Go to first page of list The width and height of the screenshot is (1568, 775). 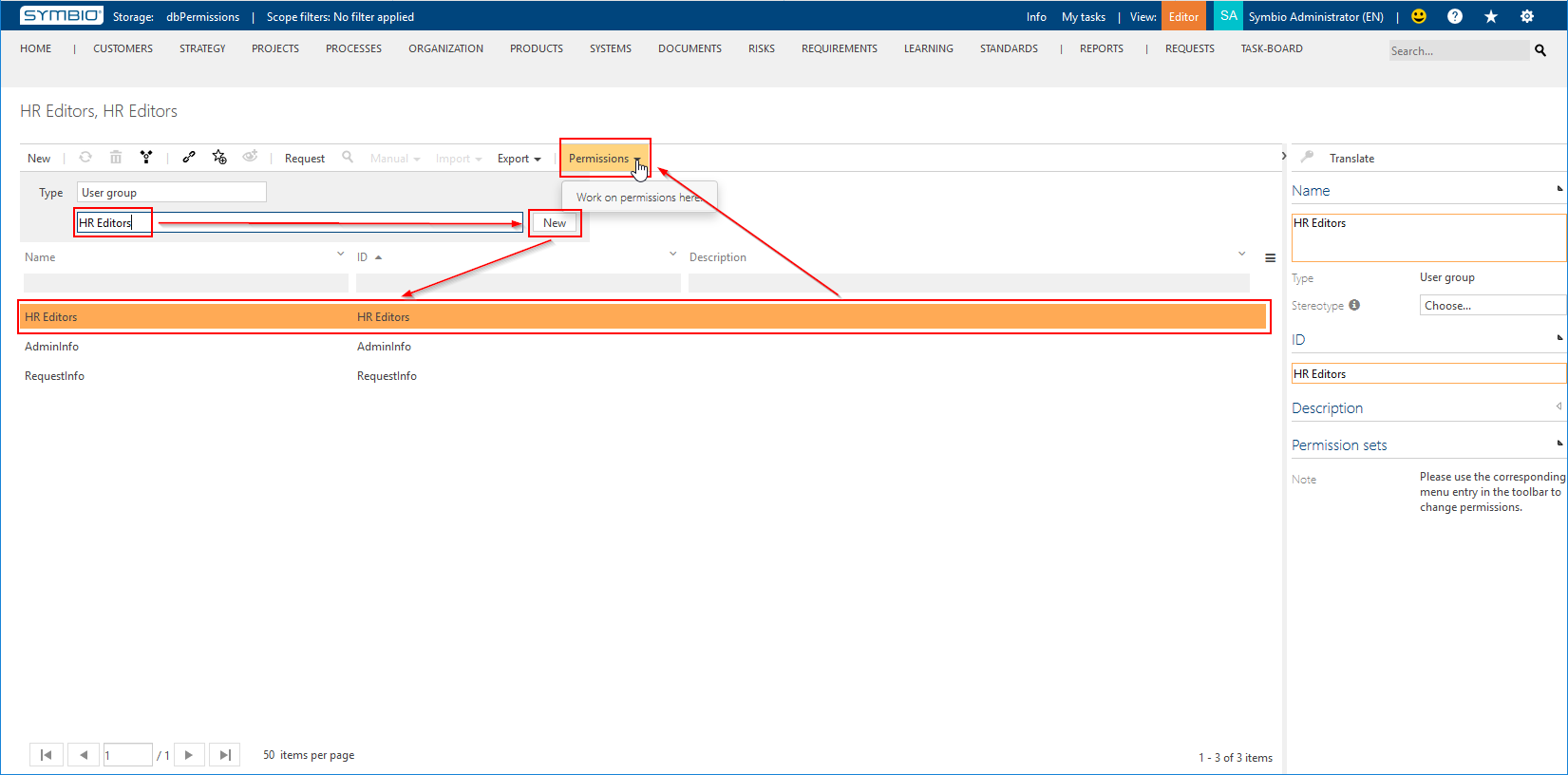47,755
